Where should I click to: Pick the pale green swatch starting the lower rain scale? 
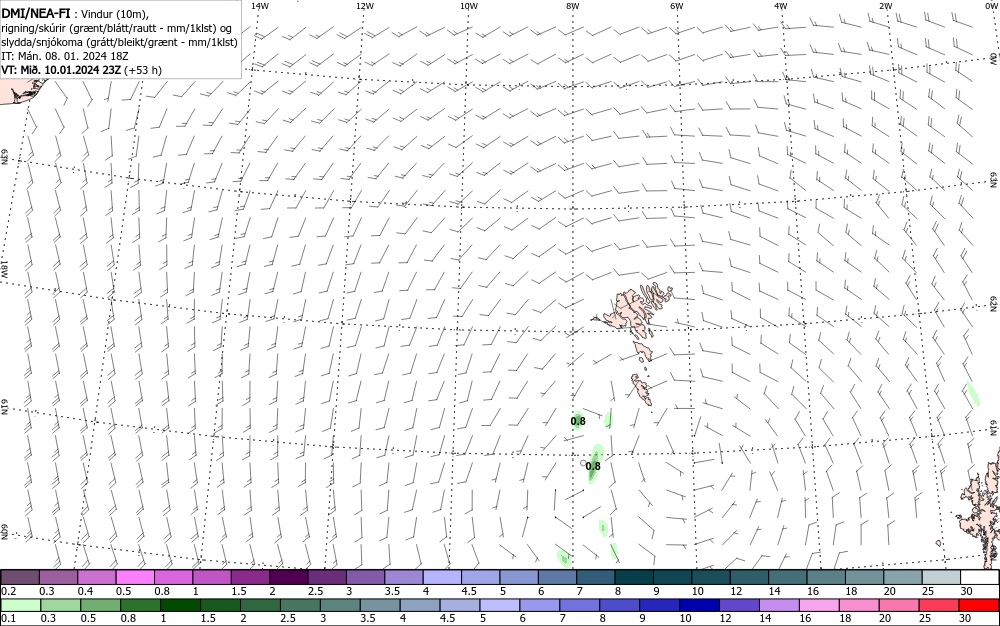(x=20, y=604)
